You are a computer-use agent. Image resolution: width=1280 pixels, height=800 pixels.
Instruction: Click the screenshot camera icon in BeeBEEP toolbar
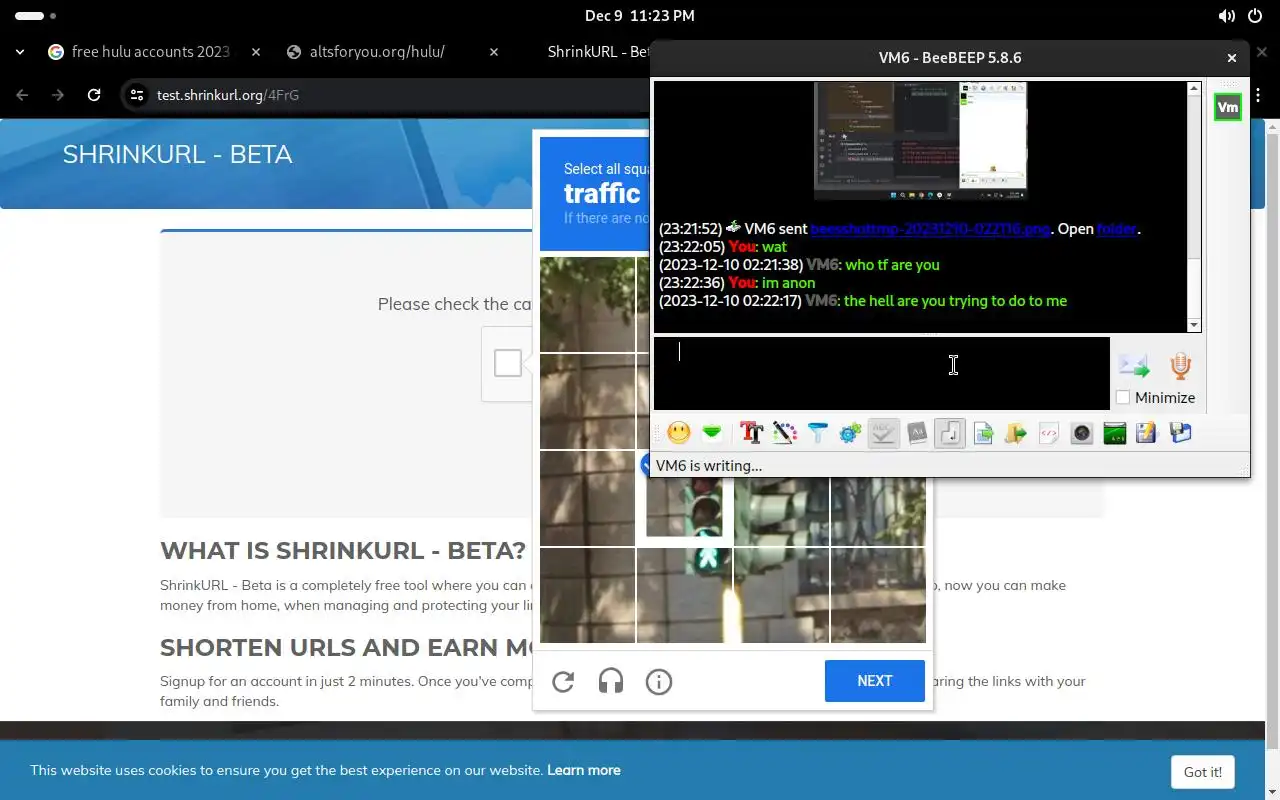pos(1082,432)
